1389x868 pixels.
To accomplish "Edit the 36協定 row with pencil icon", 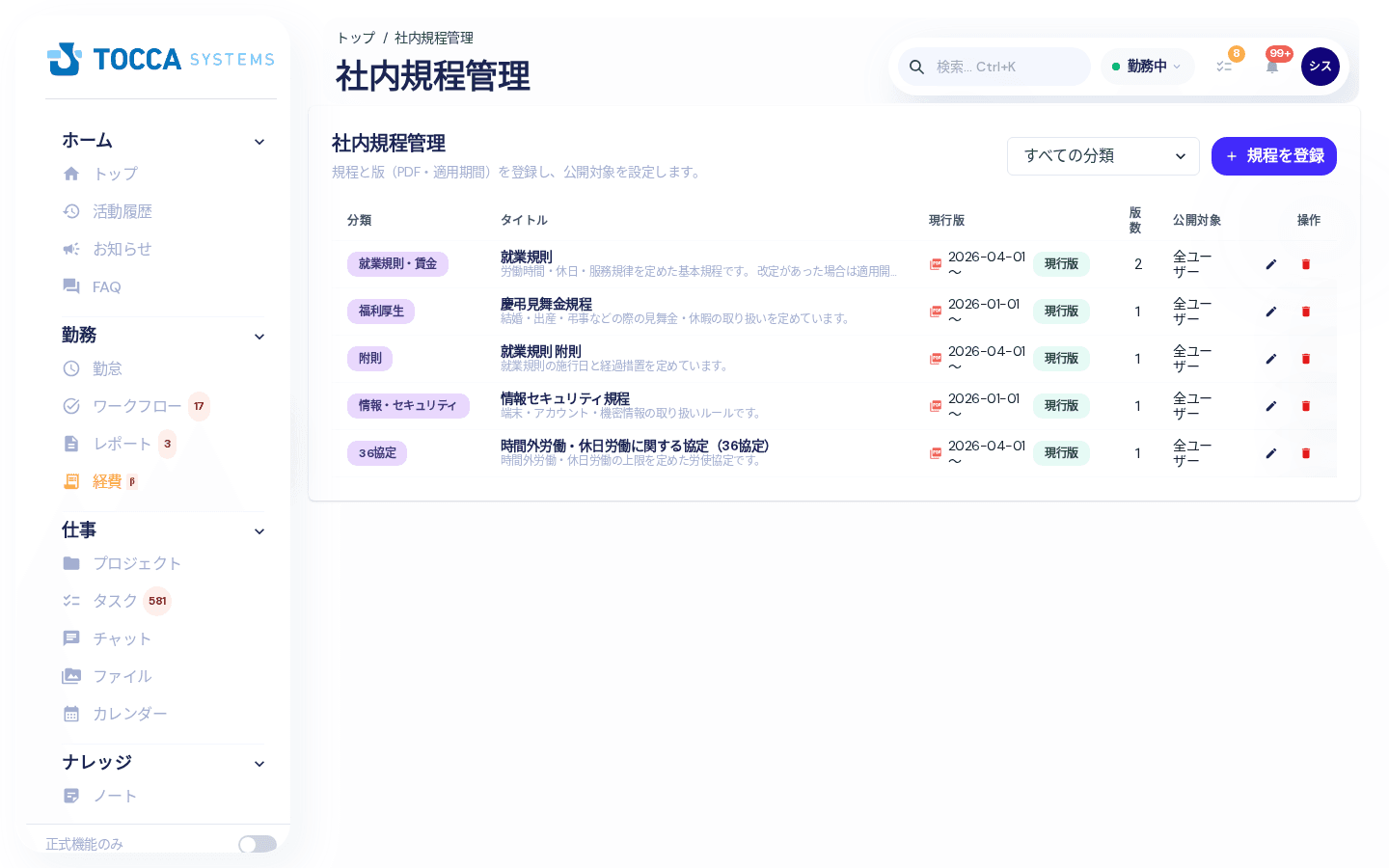I will tap(1271, 453).
